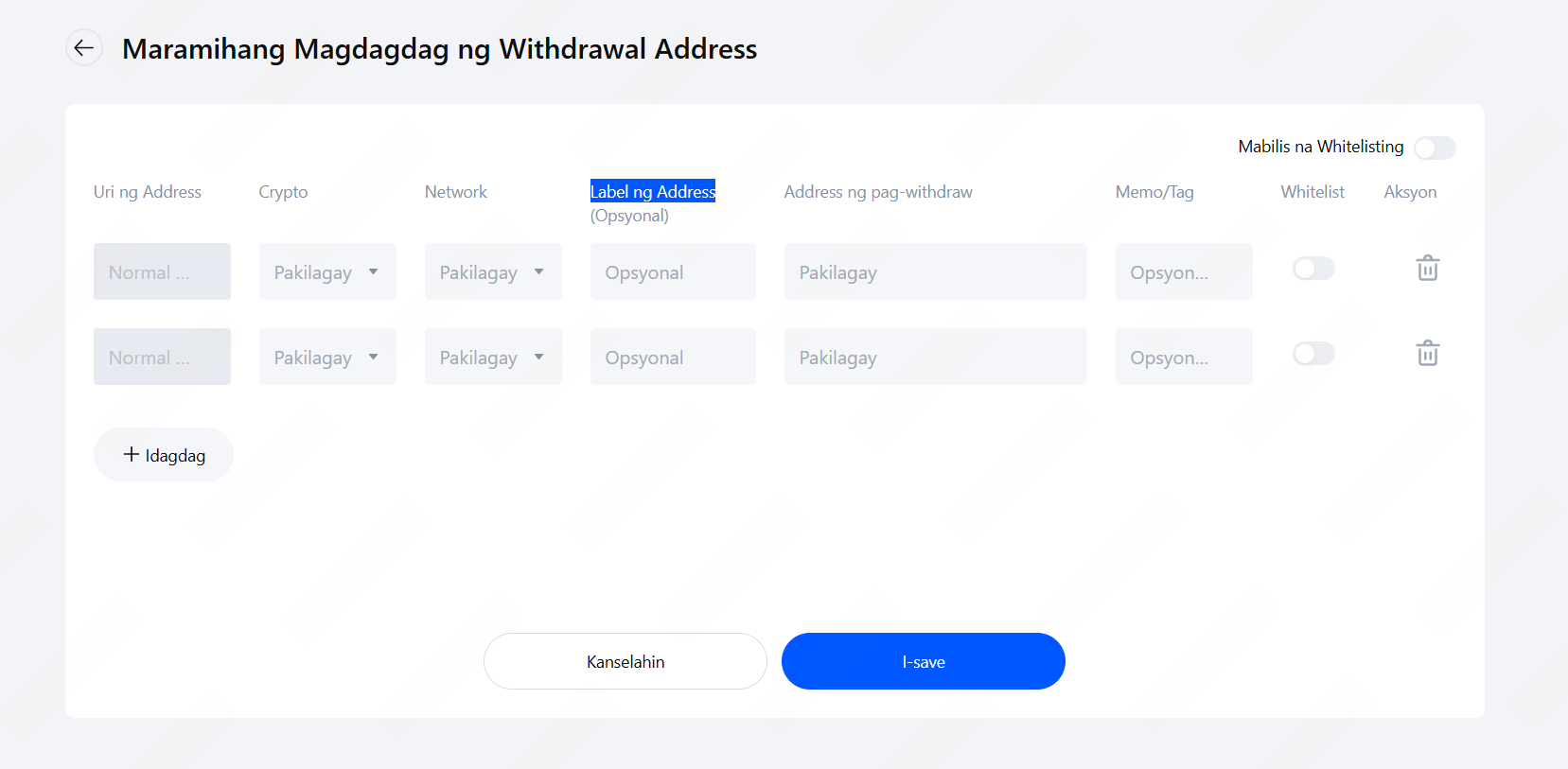Screen dimensions: 1568x769
Task: Click first row Memo/Tag field
Action: point(1183,272)
